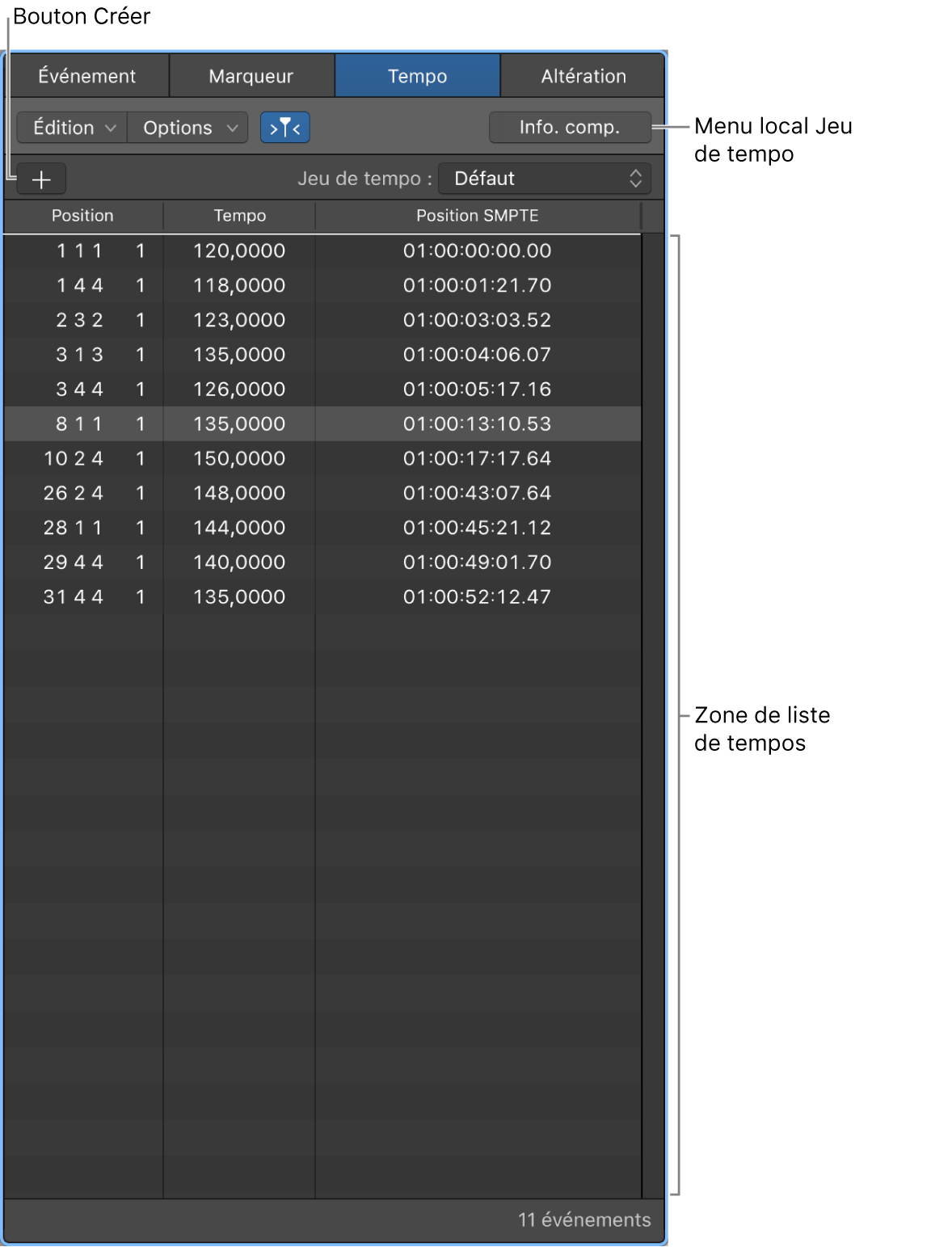
Task: Click the Create (+) button
Action: coord(40,179)
